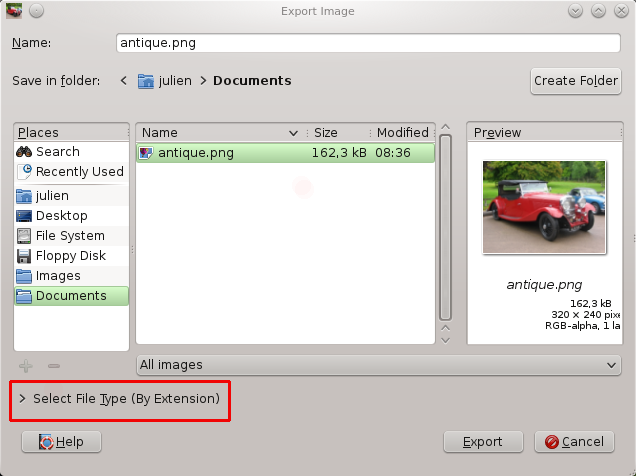Screen dimensions: 636x476
Task: Click the antique.png file type icon
Action: [146, 153]
